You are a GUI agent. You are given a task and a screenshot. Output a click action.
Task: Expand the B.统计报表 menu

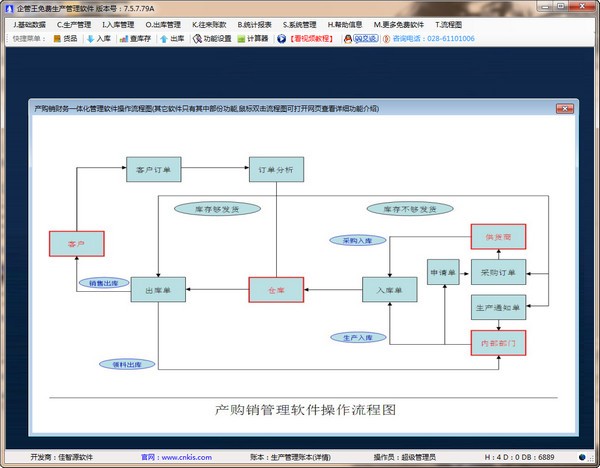click(x=256, y=24)
